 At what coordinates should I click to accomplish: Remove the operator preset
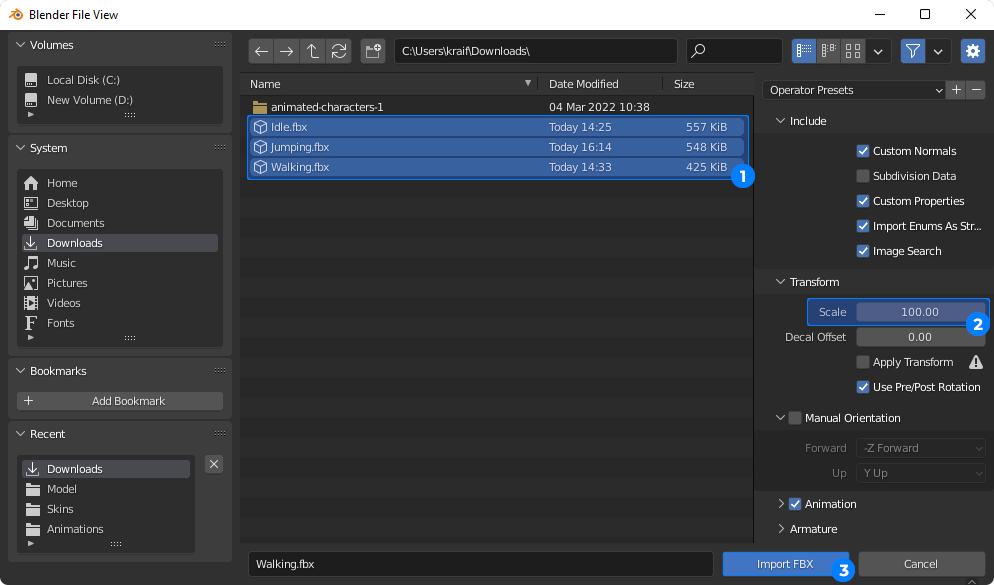[x=976, y=90]
